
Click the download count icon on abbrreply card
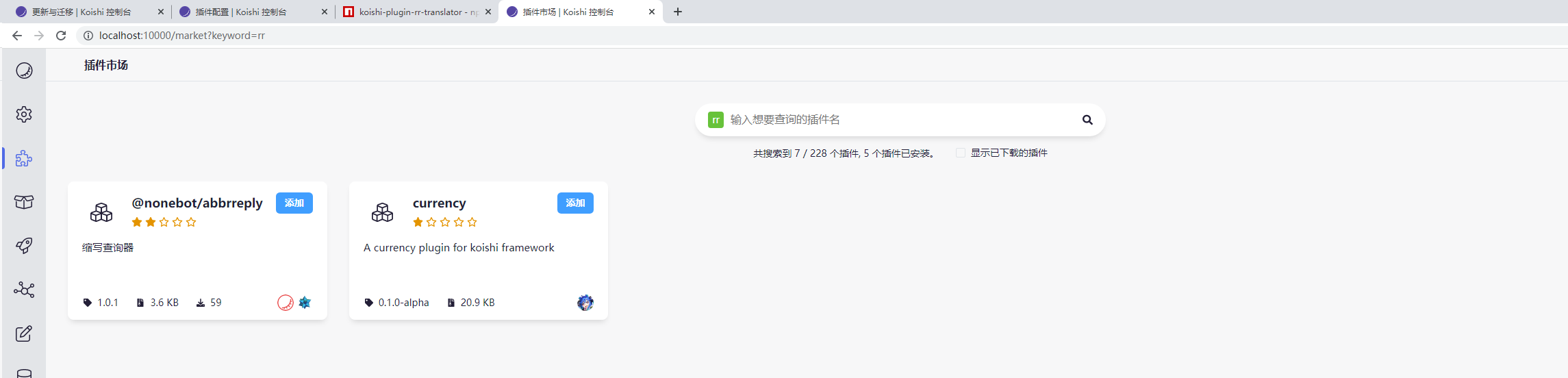coord(201,303)
